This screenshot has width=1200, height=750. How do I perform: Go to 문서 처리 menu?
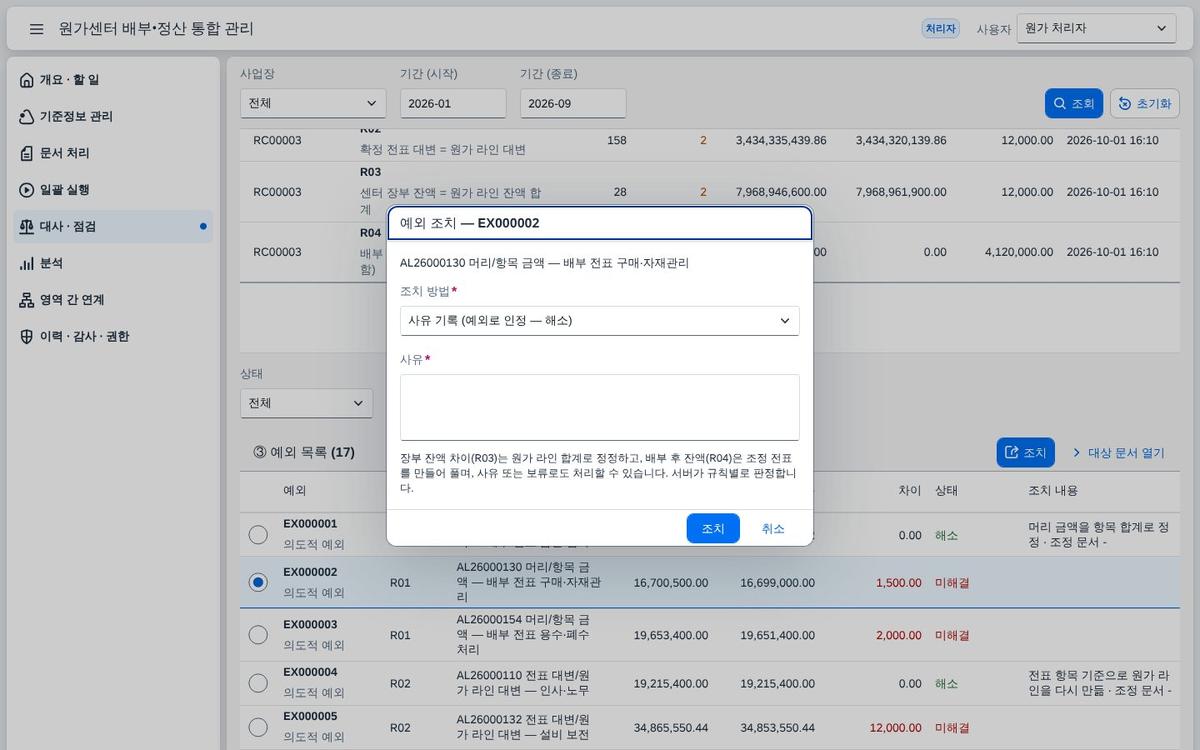coord(112,153)
